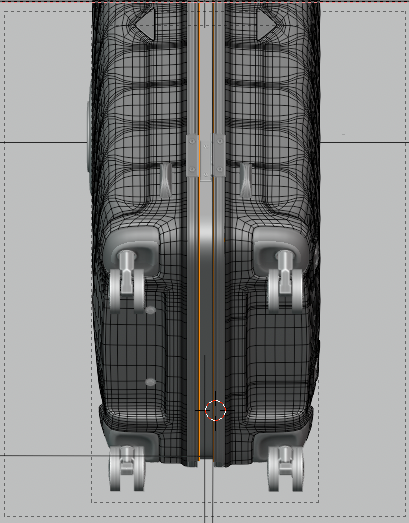Viewport: 409px width, 523px height.
Task: Select the small right foot stud below hinge
Action: coord(246,180)
